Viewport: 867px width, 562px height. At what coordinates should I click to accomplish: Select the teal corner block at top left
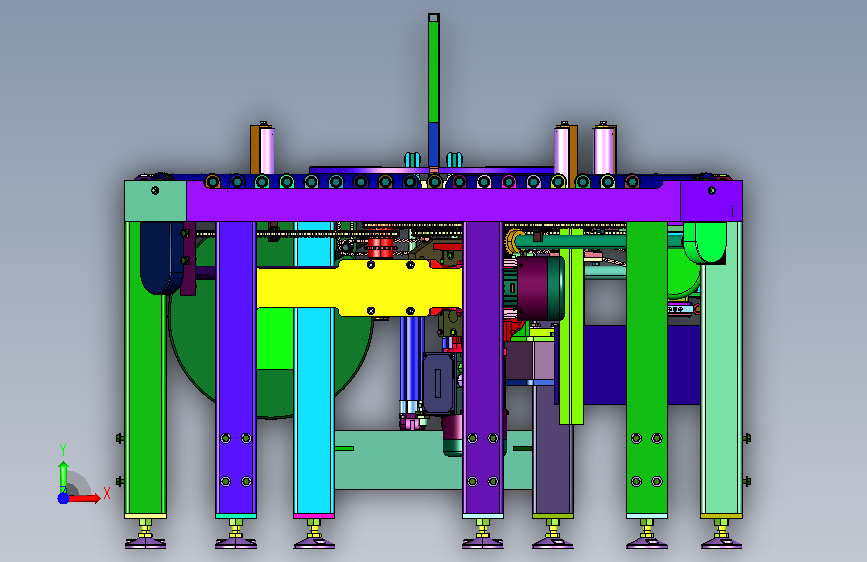click(155, 201)
